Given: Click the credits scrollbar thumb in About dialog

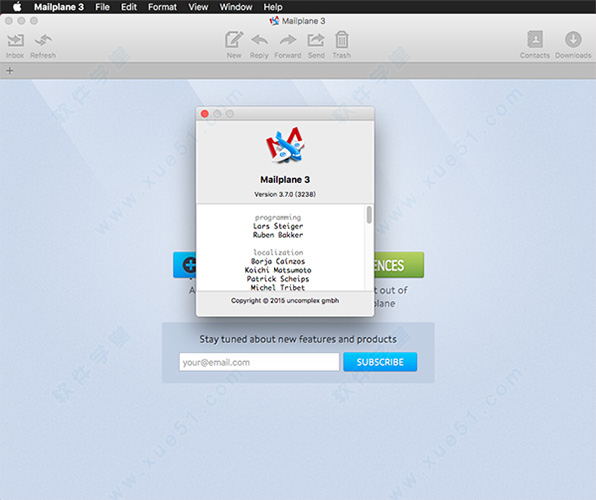Looking at the screenshot, I should (369, 215).
